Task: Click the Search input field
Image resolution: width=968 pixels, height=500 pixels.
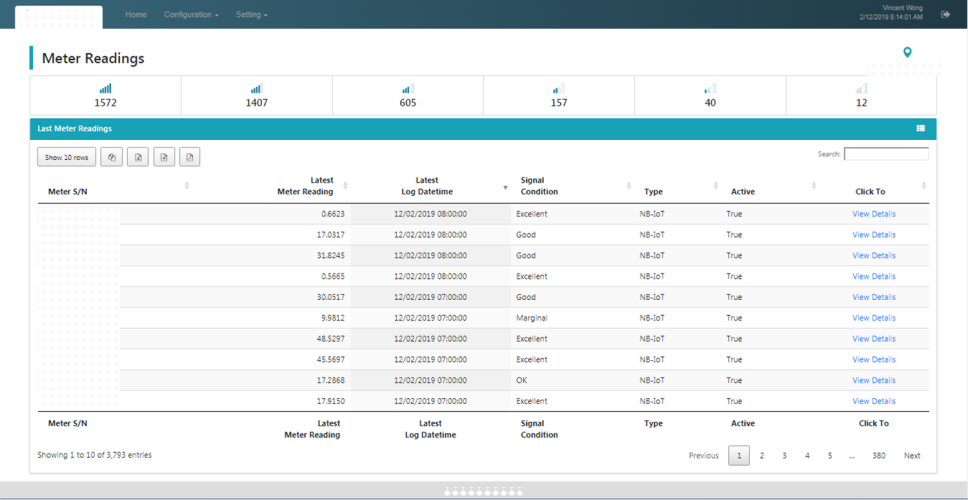Action: [886, 154]
